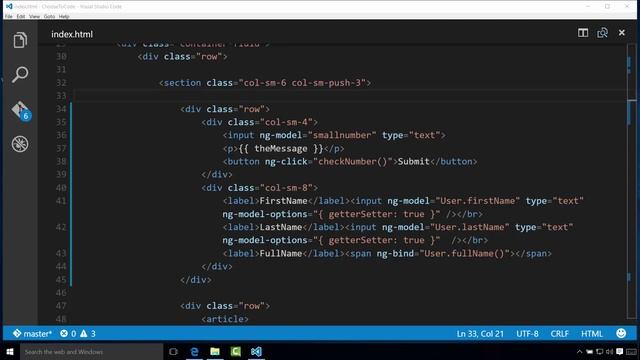
Task: Change the CRLF line endings
Action: coord(559,333)
